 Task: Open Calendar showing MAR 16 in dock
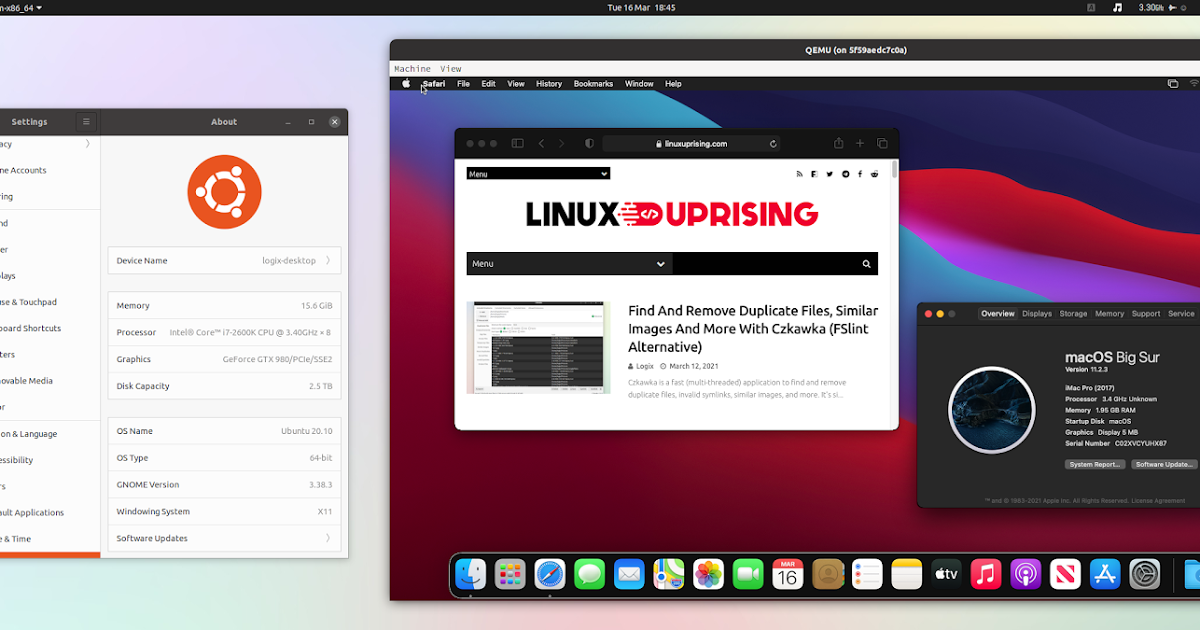[x=788, y=574]
